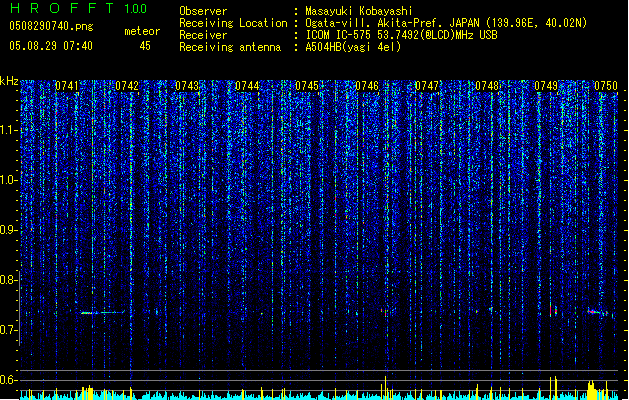Click the 0744 time marker

(x=247, y=86)
